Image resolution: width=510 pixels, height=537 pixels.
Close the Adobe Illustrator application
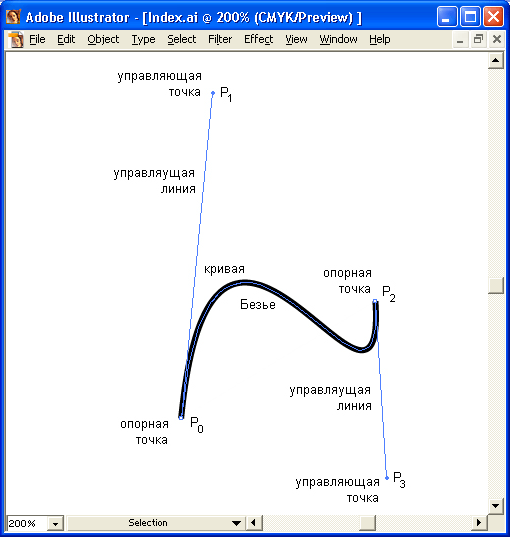(493, 16)
